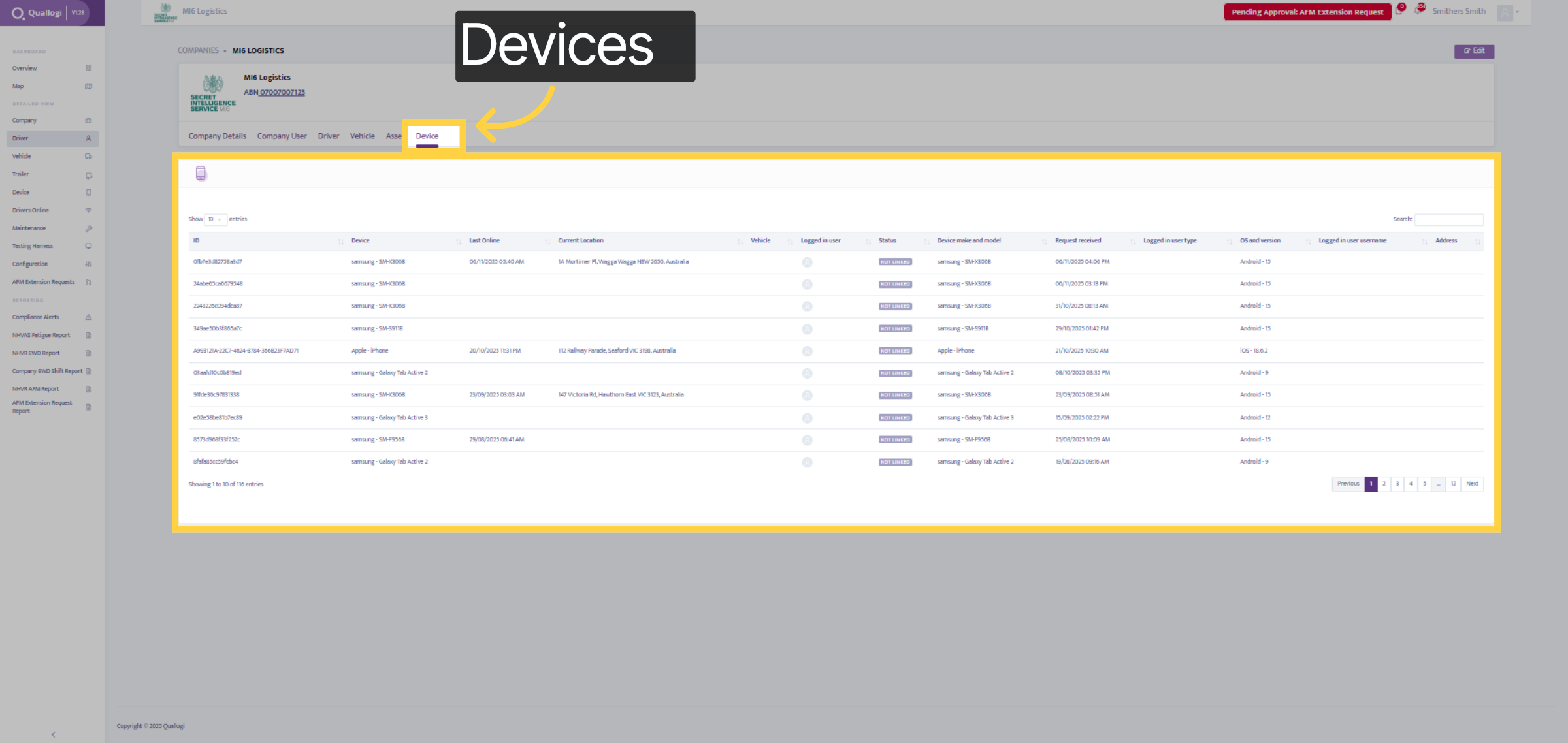The height and width of the screenshot is (743, 1568).
Task: Open Company EWD Shift Report
Action: [x=52, y=371]
